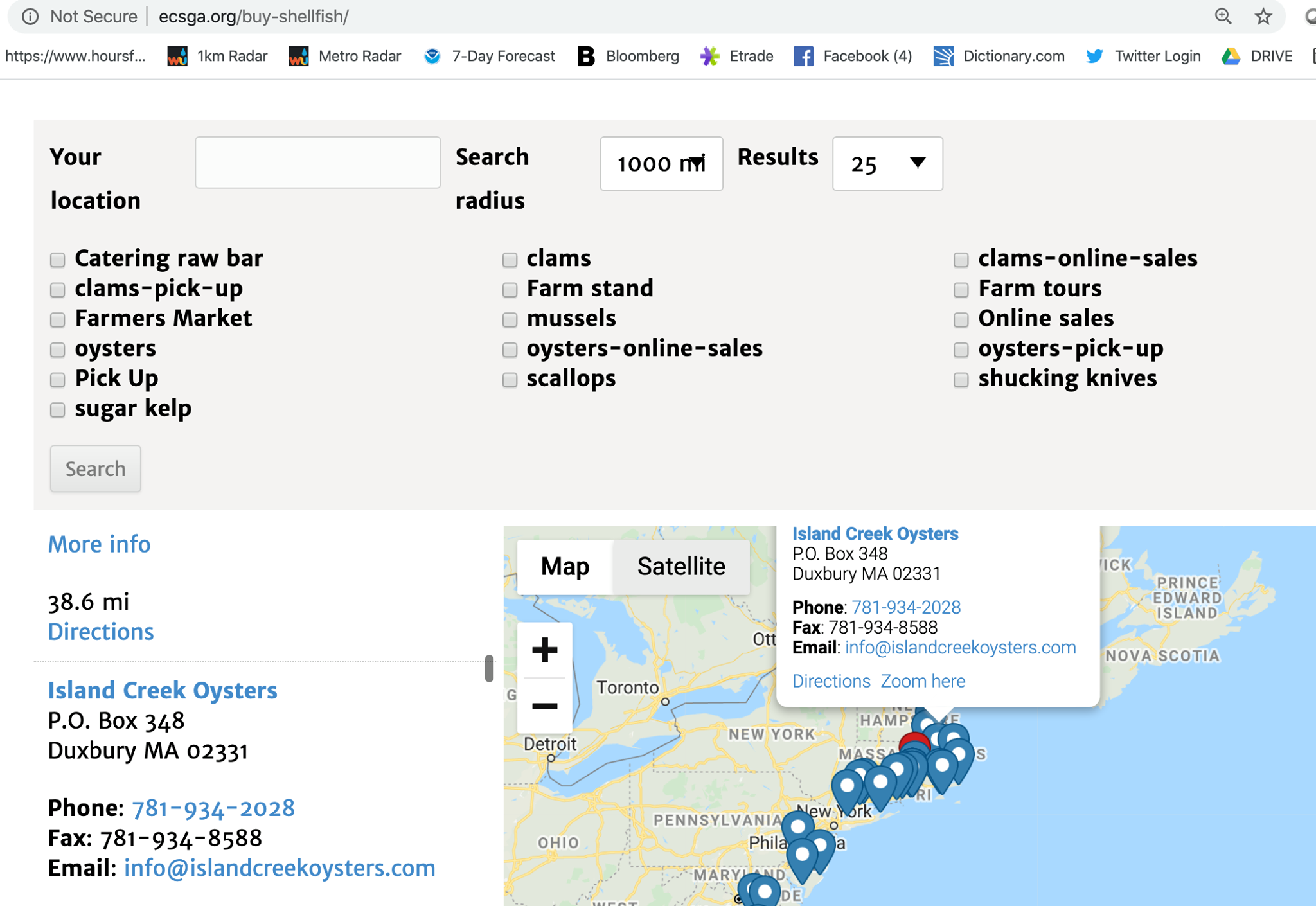
Task: Tick the clams-online-sales checkbox
Action: coord(961,260)
